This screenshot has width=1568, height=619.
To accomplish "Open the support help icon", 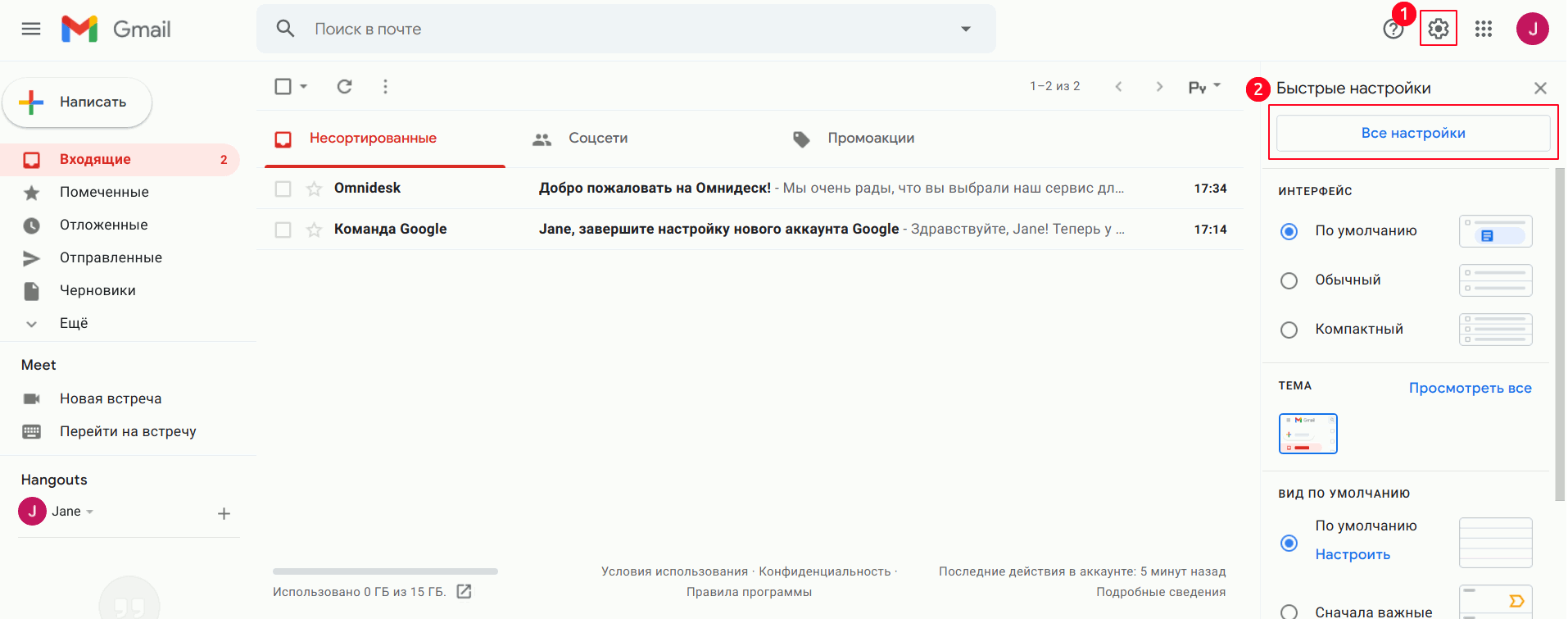I will click(x=1393, y=30).
